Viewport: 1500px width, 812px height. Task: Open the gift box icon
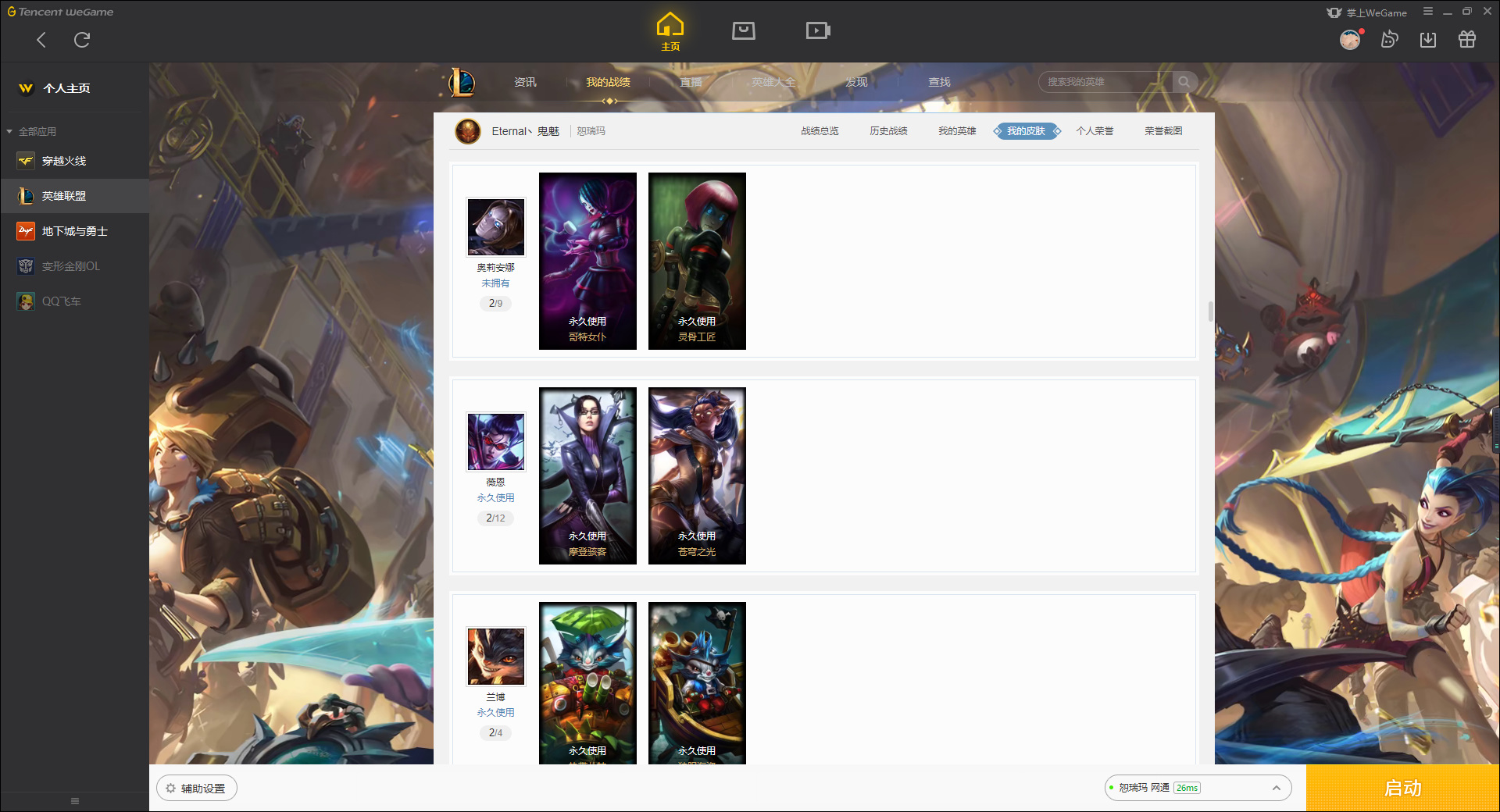(x=1467, y=39)
